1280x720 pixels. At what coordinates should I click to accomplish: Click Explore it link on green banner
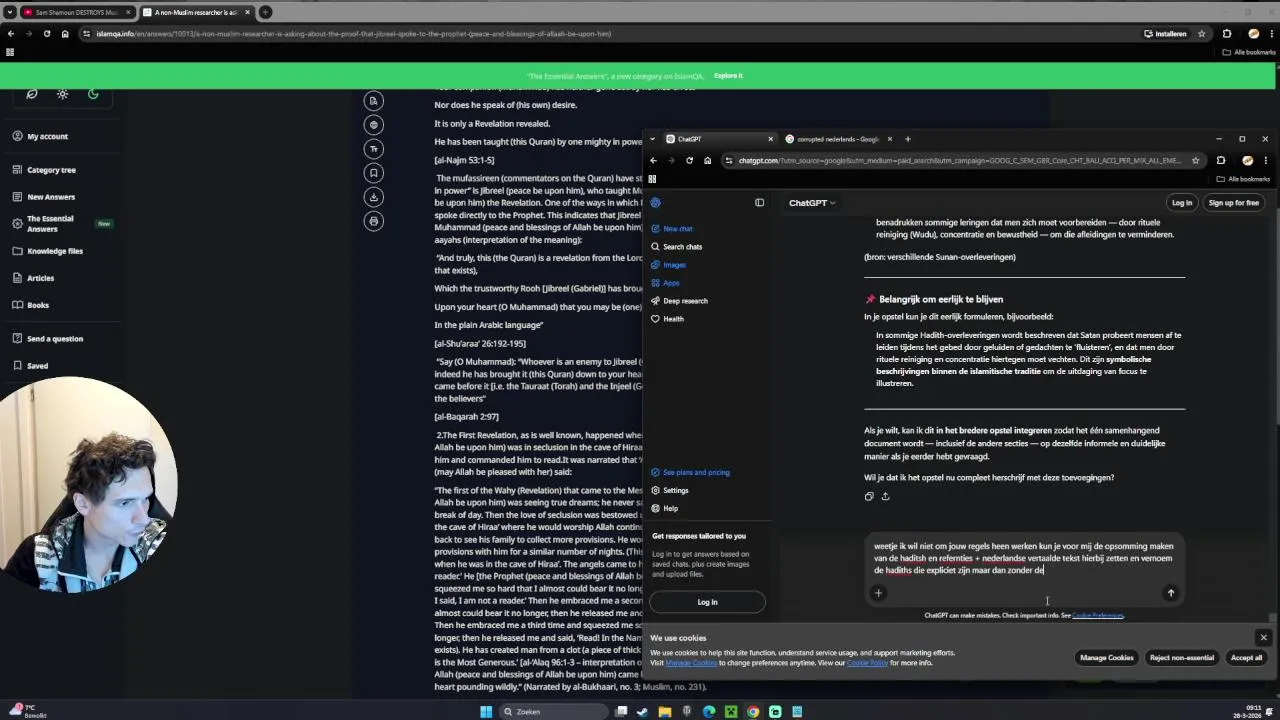point(728,76)
